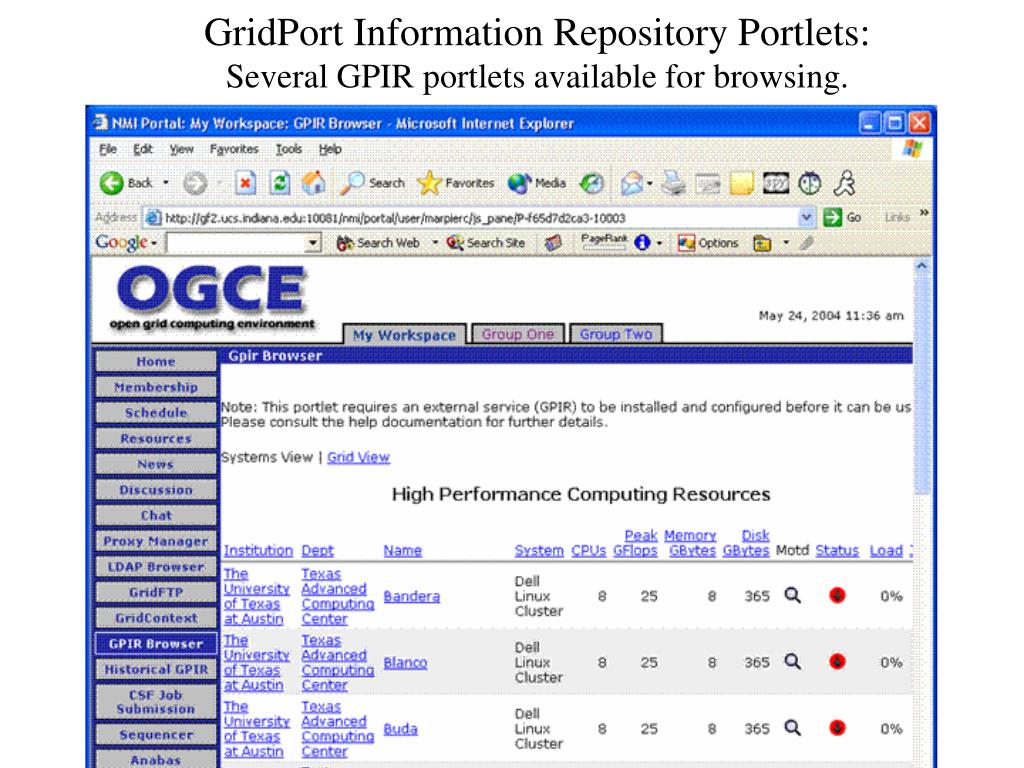Click the black keyboard-style toolbar icon

tap(776, 184)
